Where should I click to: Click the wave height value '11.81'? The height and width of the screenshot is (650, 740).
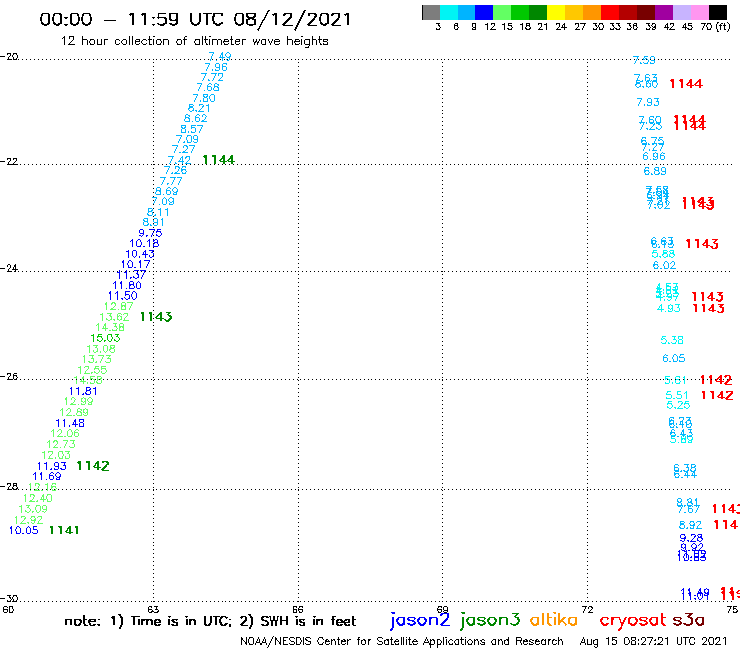click(83, 391)
